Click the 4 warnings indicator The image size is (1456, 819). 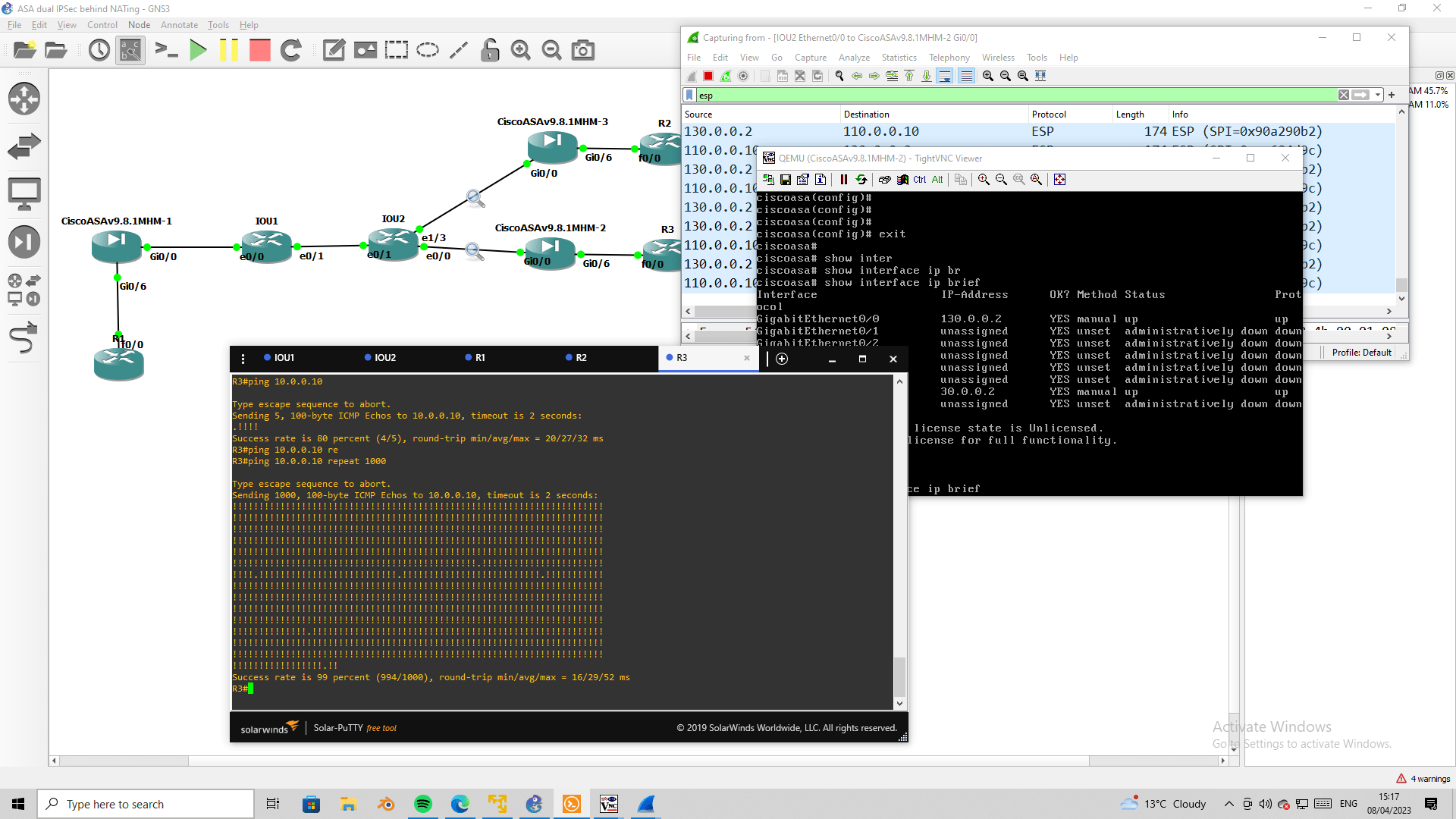[1423, 779]
